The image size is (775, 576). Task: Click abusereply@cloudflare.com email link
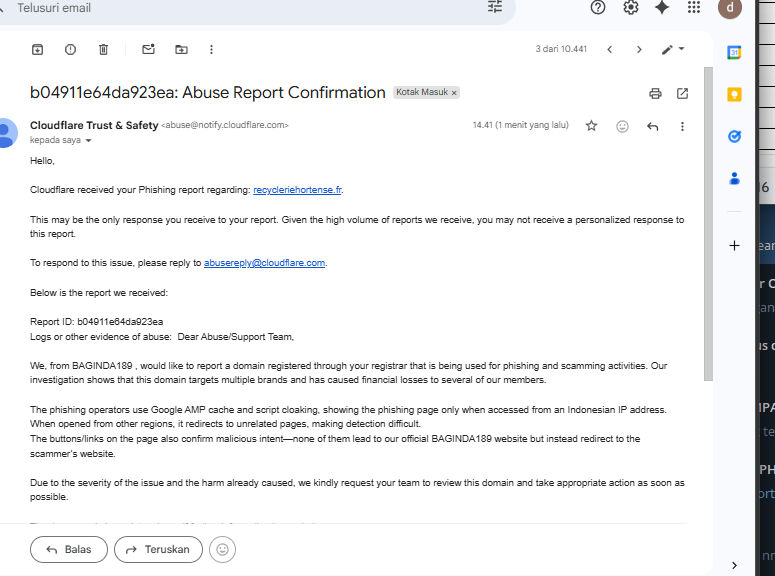coord(264,263)
